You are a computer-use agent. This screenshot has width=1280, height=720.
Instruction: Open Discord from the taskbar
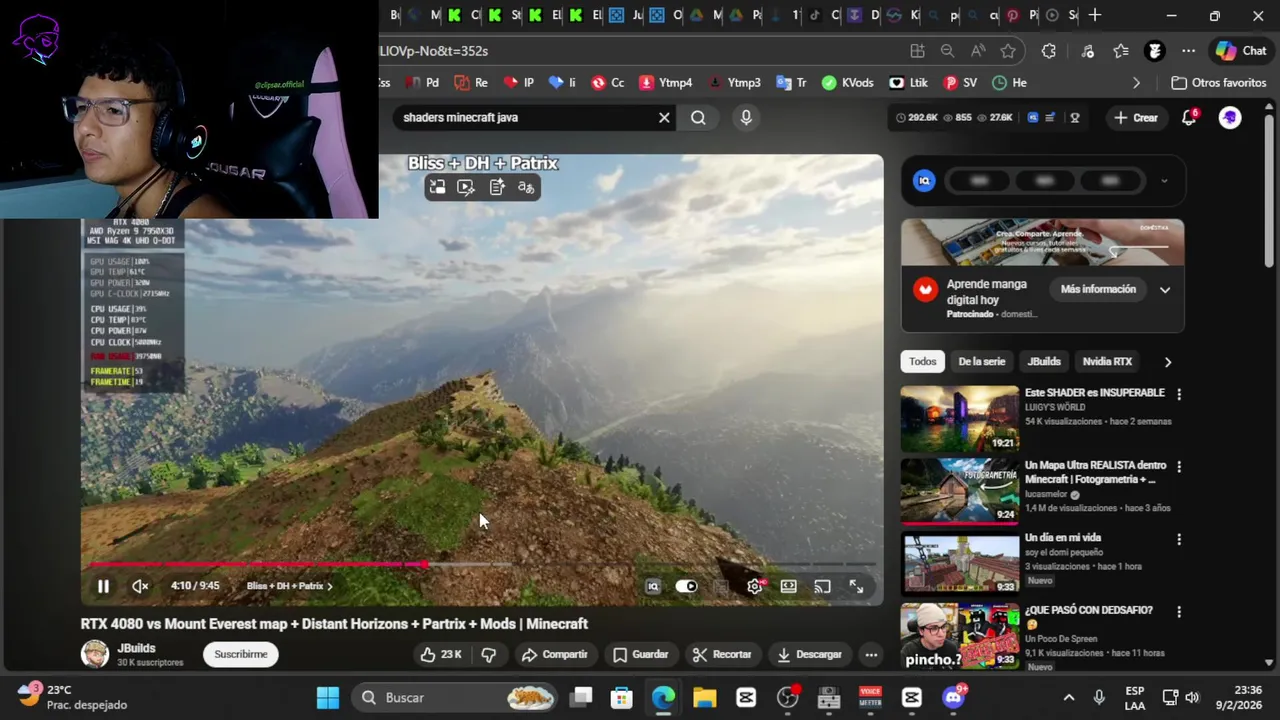point(954,697)
